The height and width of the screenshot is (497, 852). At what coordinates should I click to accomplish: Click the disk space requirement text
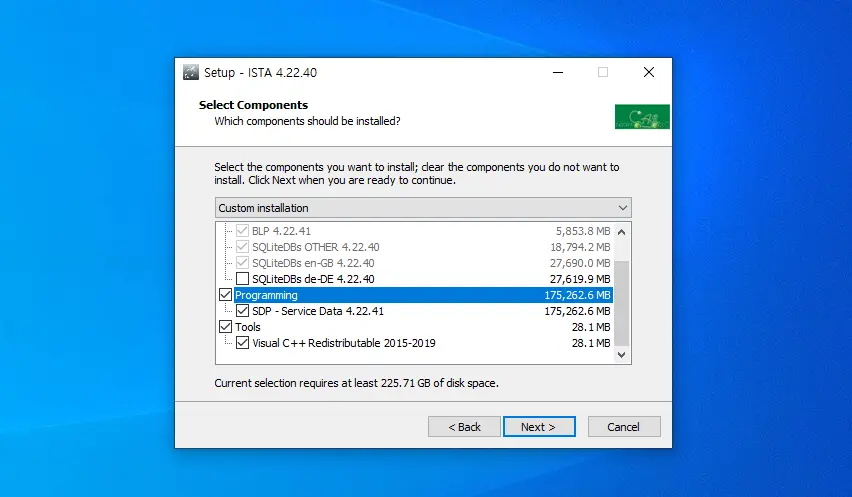click(x=356, y=383)
